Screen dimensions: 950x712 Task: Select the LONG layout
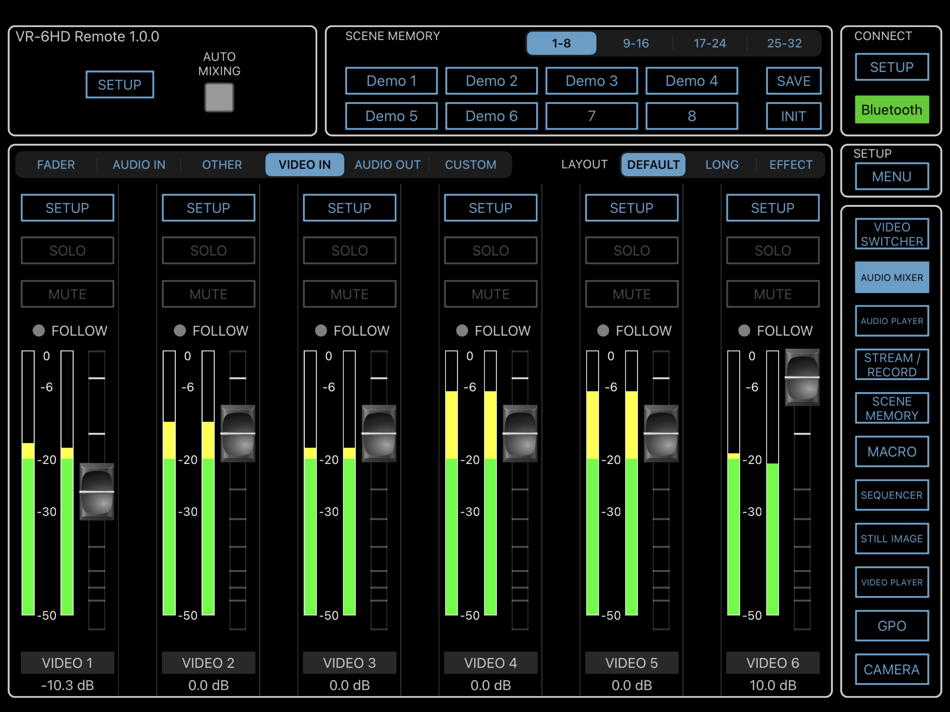pos(722,165)
